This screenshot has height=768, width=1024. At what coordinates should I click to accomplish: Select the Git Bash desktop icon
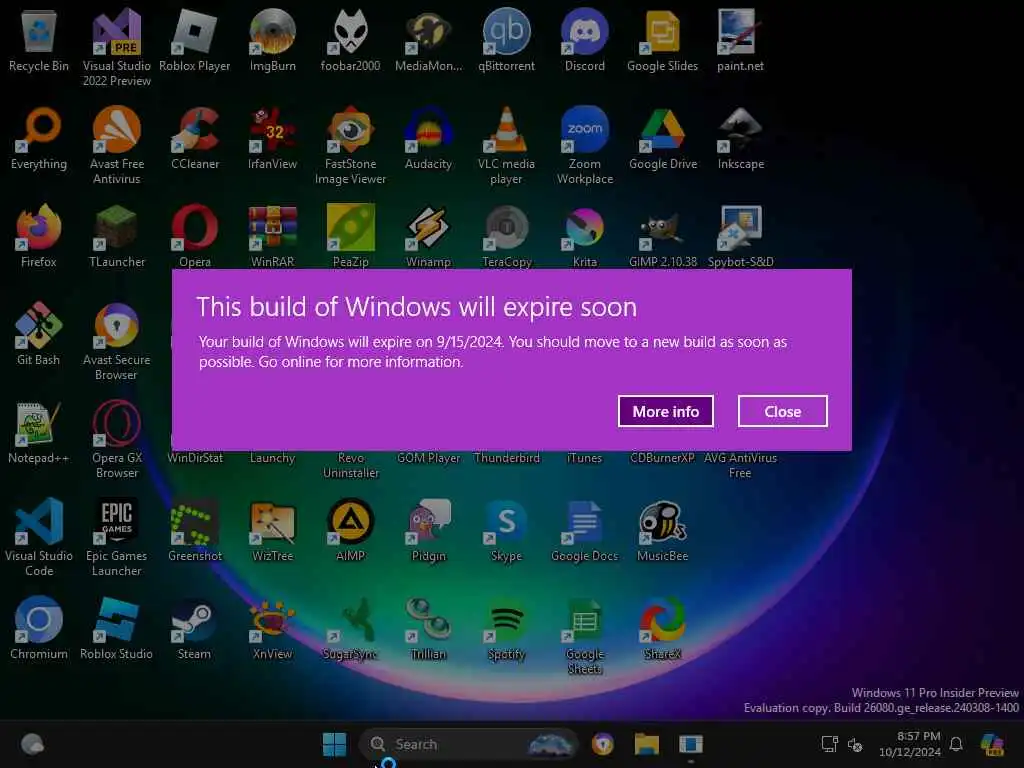39,334
